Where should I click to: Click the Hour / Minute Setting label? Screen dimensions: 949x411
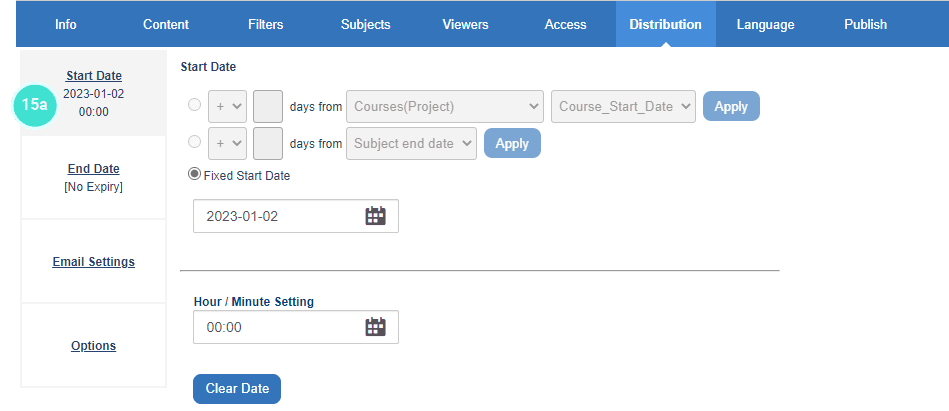(x=254, y=301)
